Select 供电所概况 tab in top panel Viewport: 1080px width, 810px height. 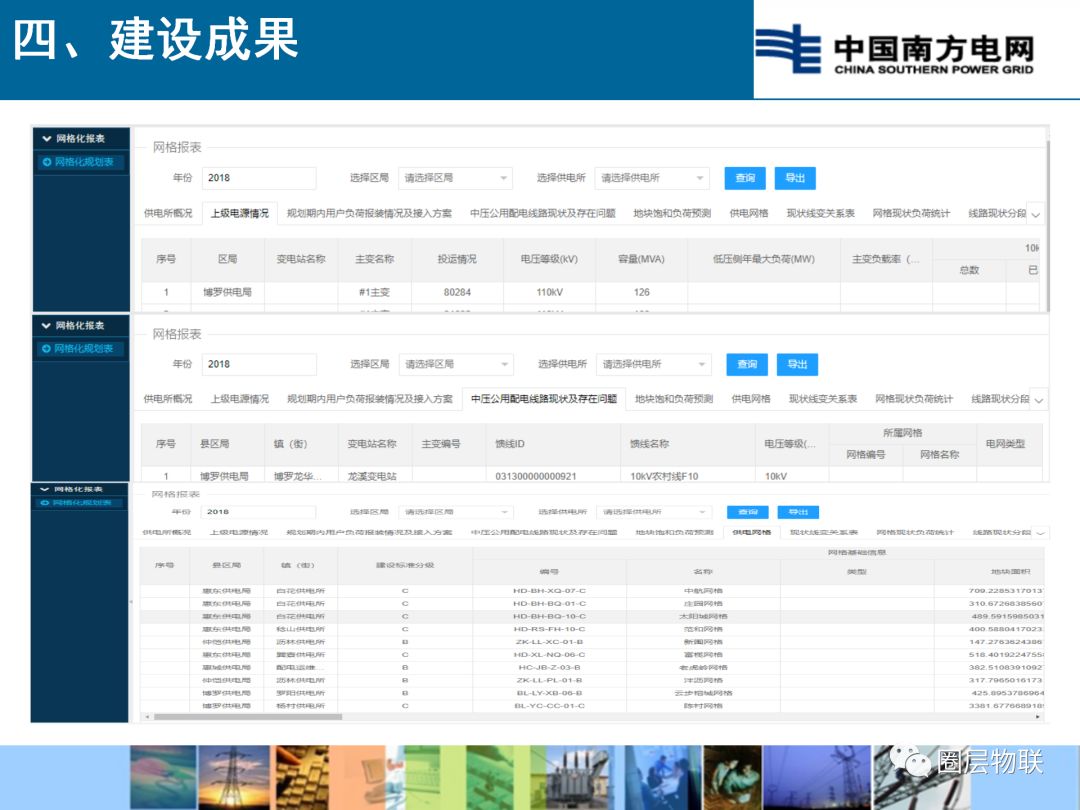(168, 214)
